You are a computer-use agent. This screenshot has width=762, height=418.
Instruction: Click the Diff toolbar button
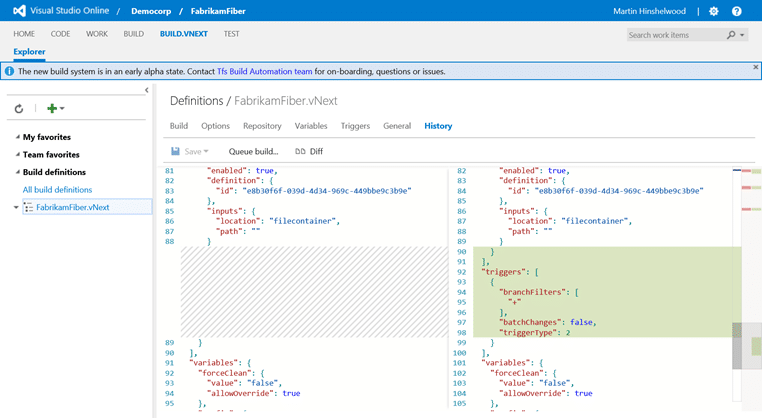(x=309, y=152)
